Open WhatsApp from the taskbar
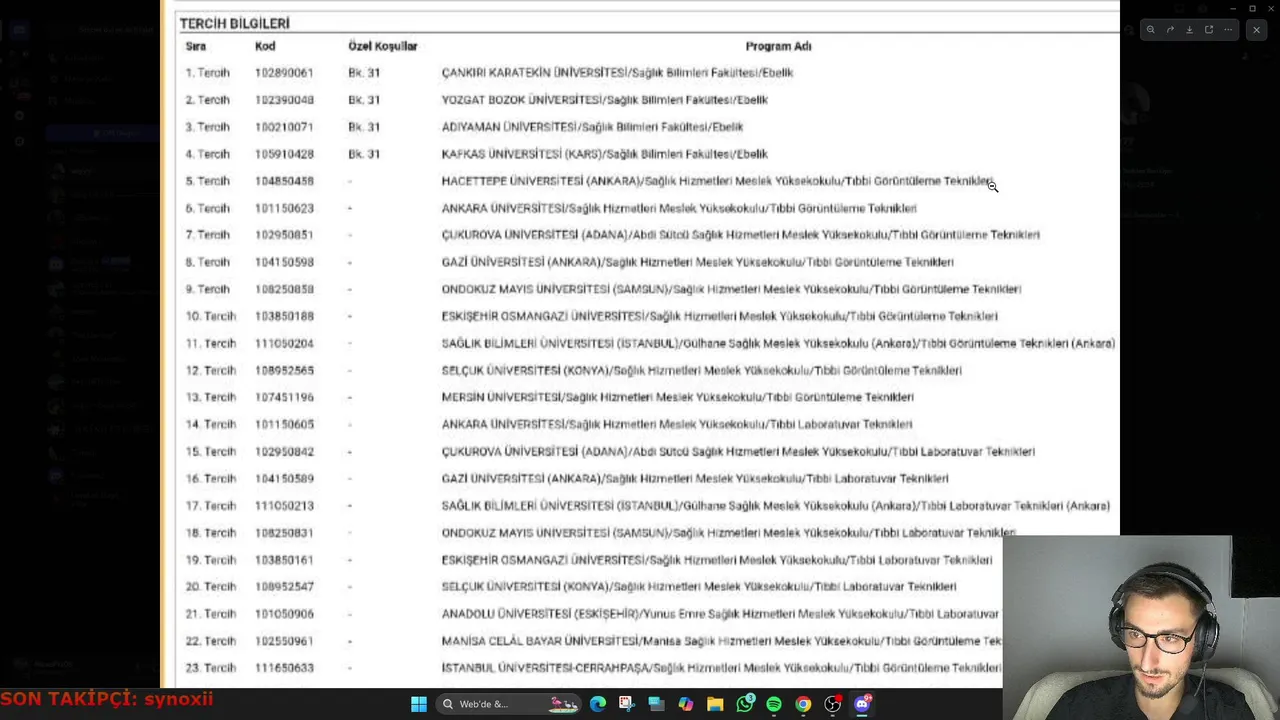Screen dimensions: 1280x720 tap(745, 704)
